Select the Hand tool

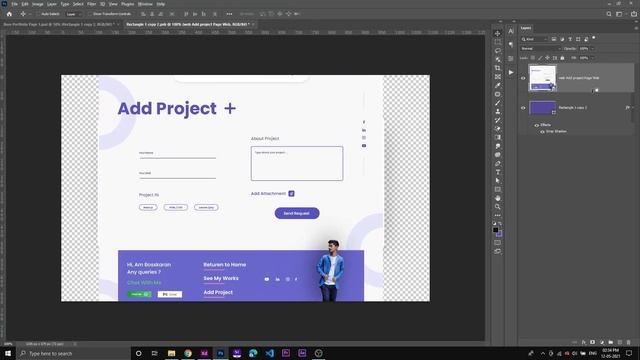click(497, 198)
